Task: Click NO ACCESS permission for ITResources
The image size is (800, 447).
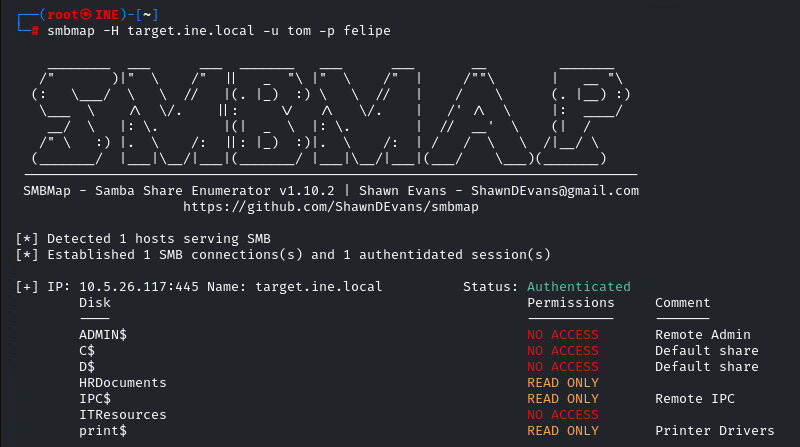Action: click(562, 415)
